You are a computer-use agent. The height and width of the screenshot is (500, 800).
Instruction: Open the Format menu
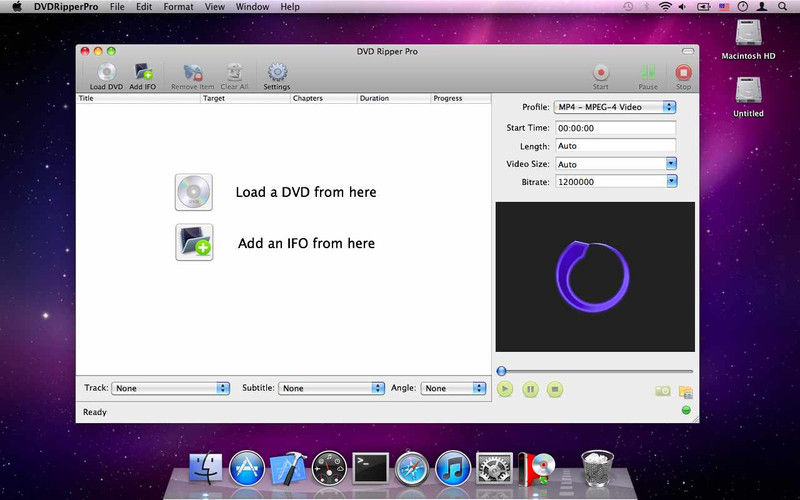pos(178,7)
